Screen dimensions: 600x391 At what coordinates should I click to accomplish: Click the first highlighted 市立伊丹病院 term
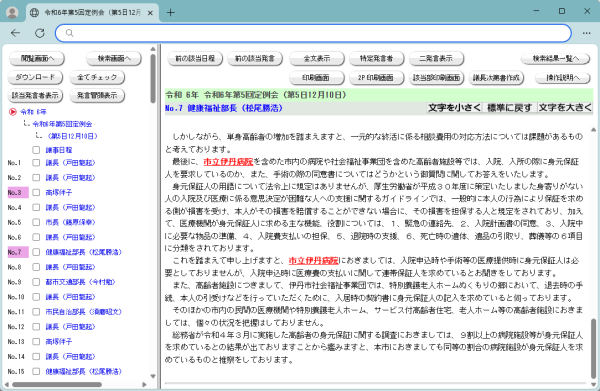tap(228, 162)
